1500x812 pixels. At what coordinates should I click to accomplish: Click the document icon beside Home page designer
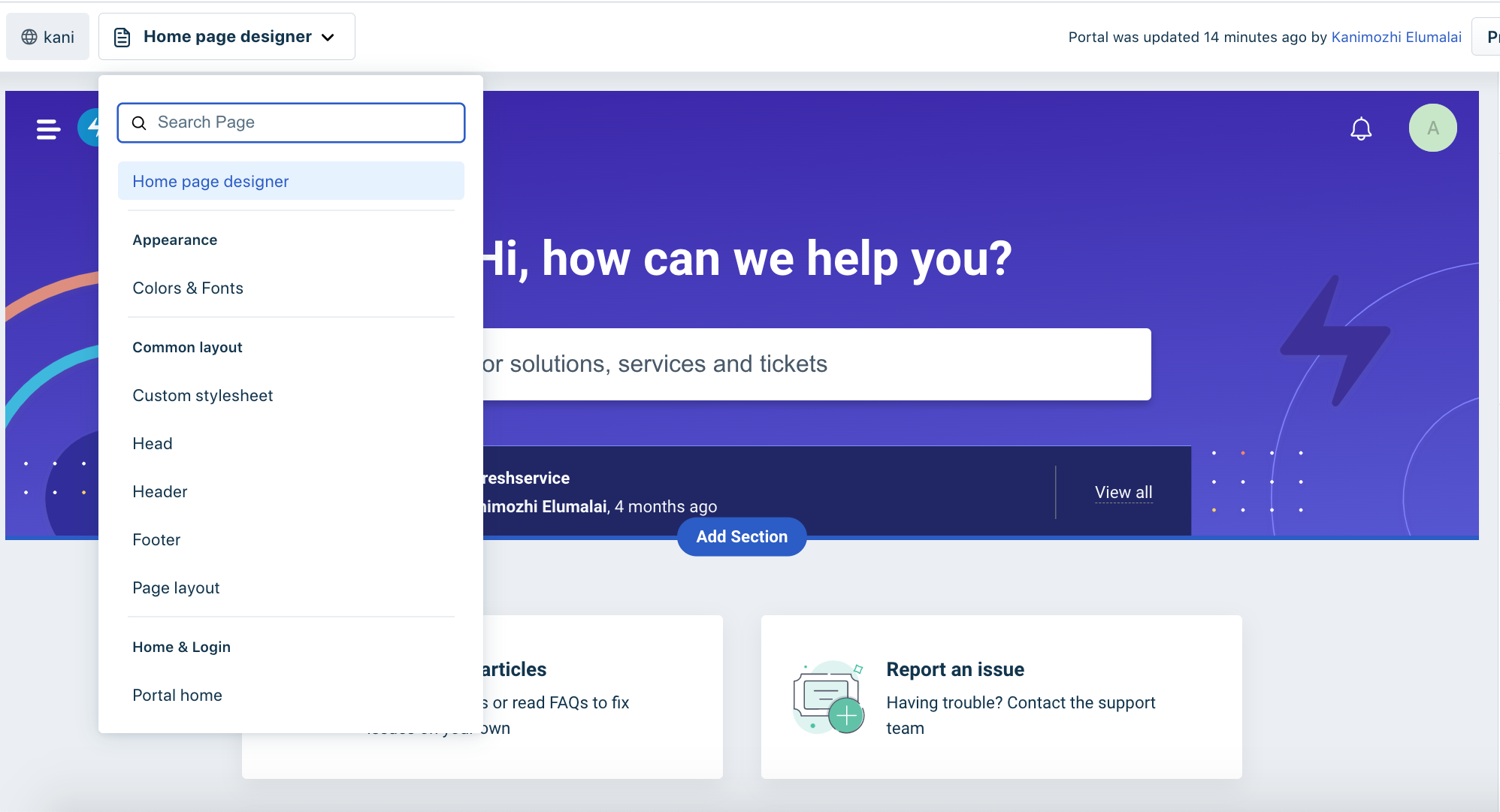click(x=122, y=37)
